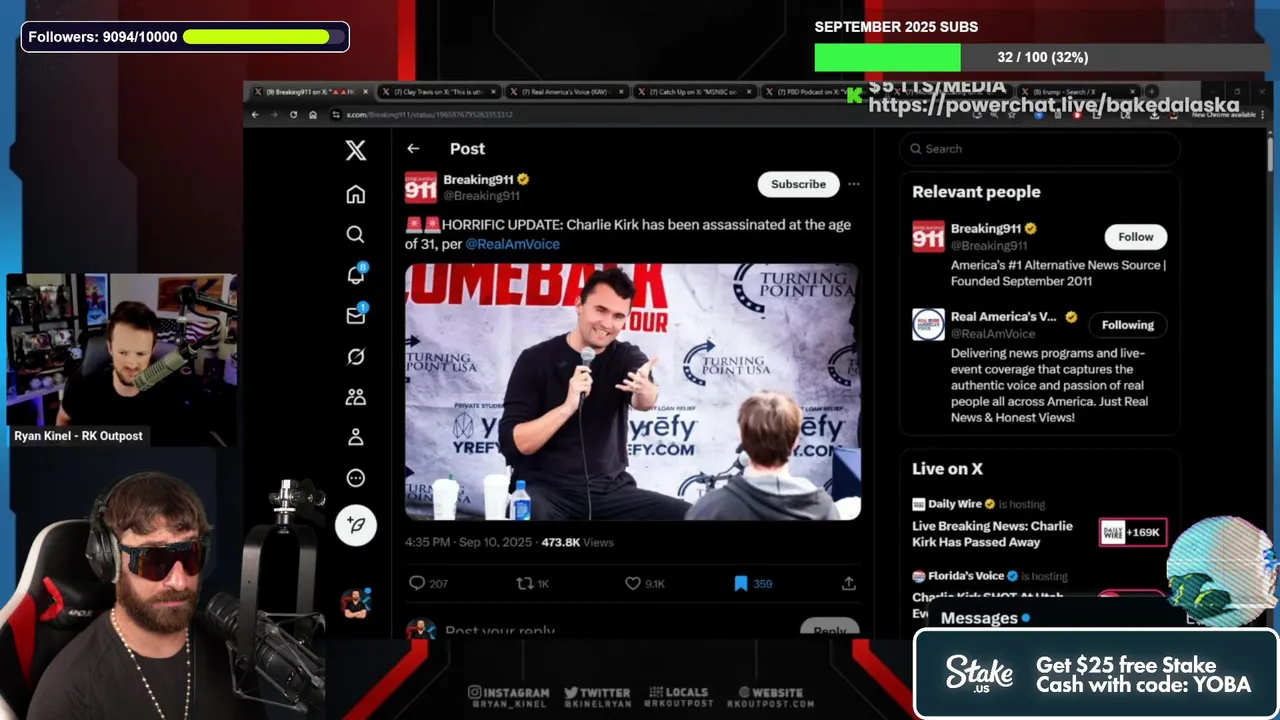
Task: Click the browser home button
Action: tap(313, 115)
